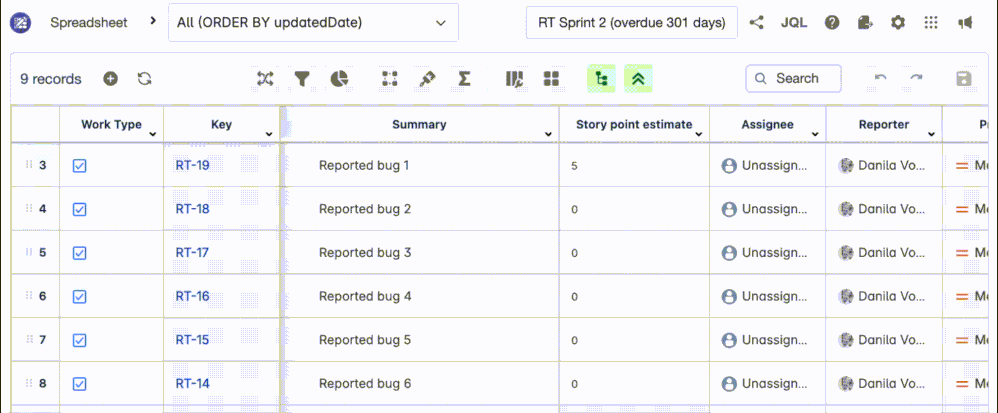The image size is (998, 413).
Task: Refresh the records list
Action: pos(144,79)
